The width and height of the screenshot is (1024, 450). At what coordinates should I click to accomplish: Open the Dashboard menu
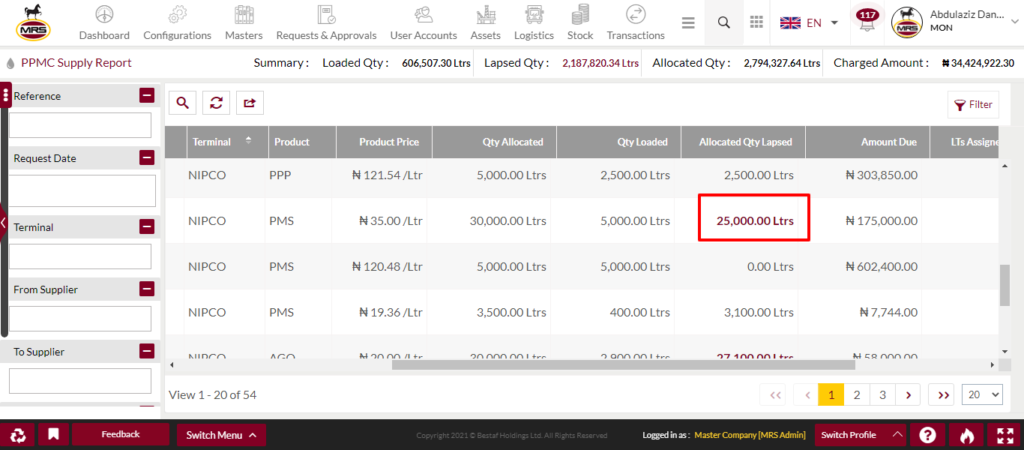point(104,23)
